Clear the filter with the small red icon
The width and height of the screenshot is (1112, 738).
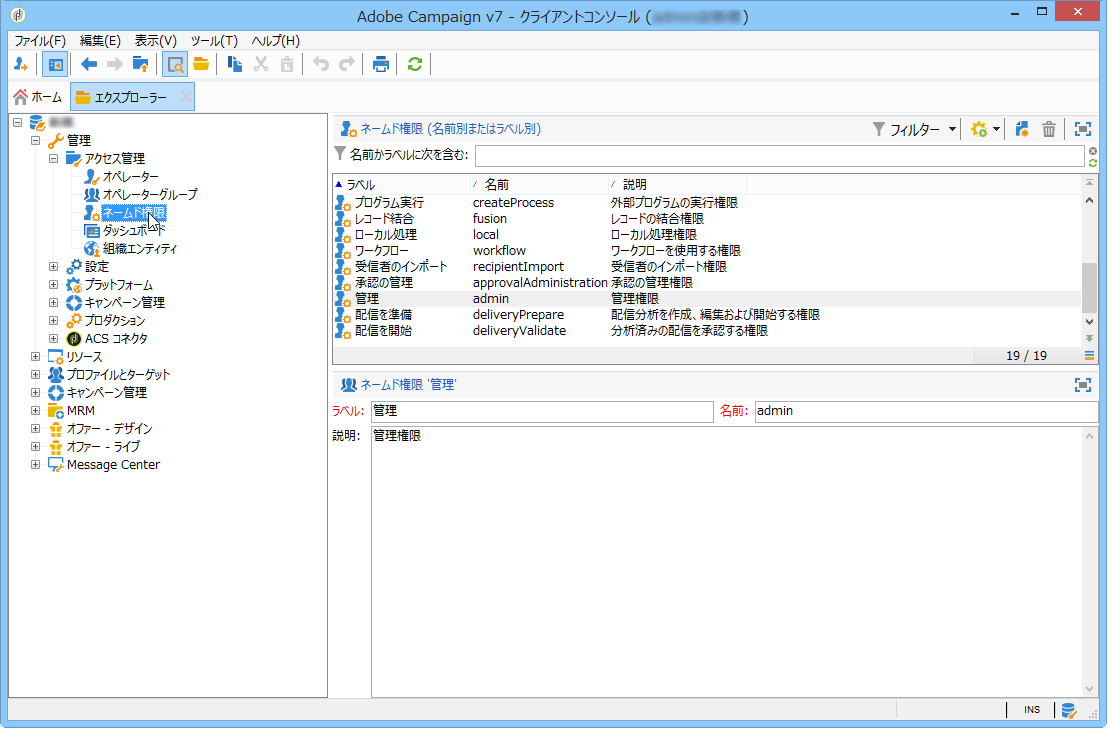pyautogui.click(x=1093, y=151)
